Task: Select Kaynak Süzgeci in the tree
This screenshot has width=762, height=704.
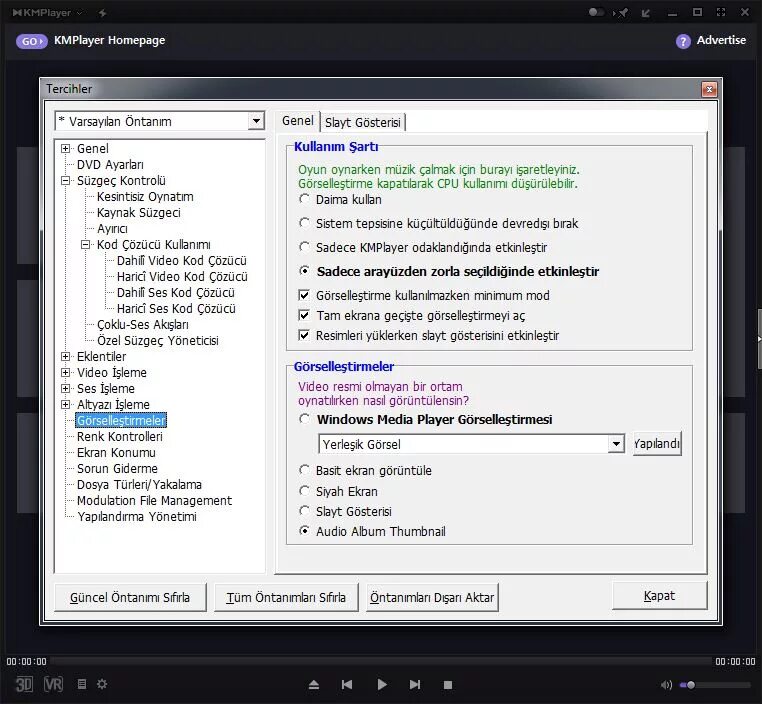Action: coord(139,213)
